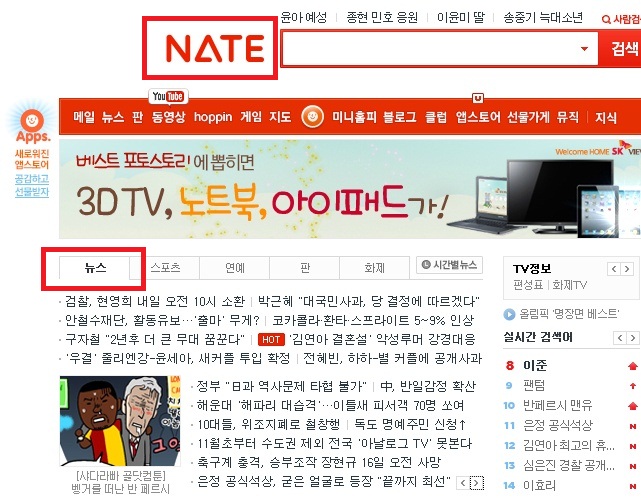This screenshot has width=641, height=498.
Task: Click the up arrow beside 이준
Action: tap(632, 366)
